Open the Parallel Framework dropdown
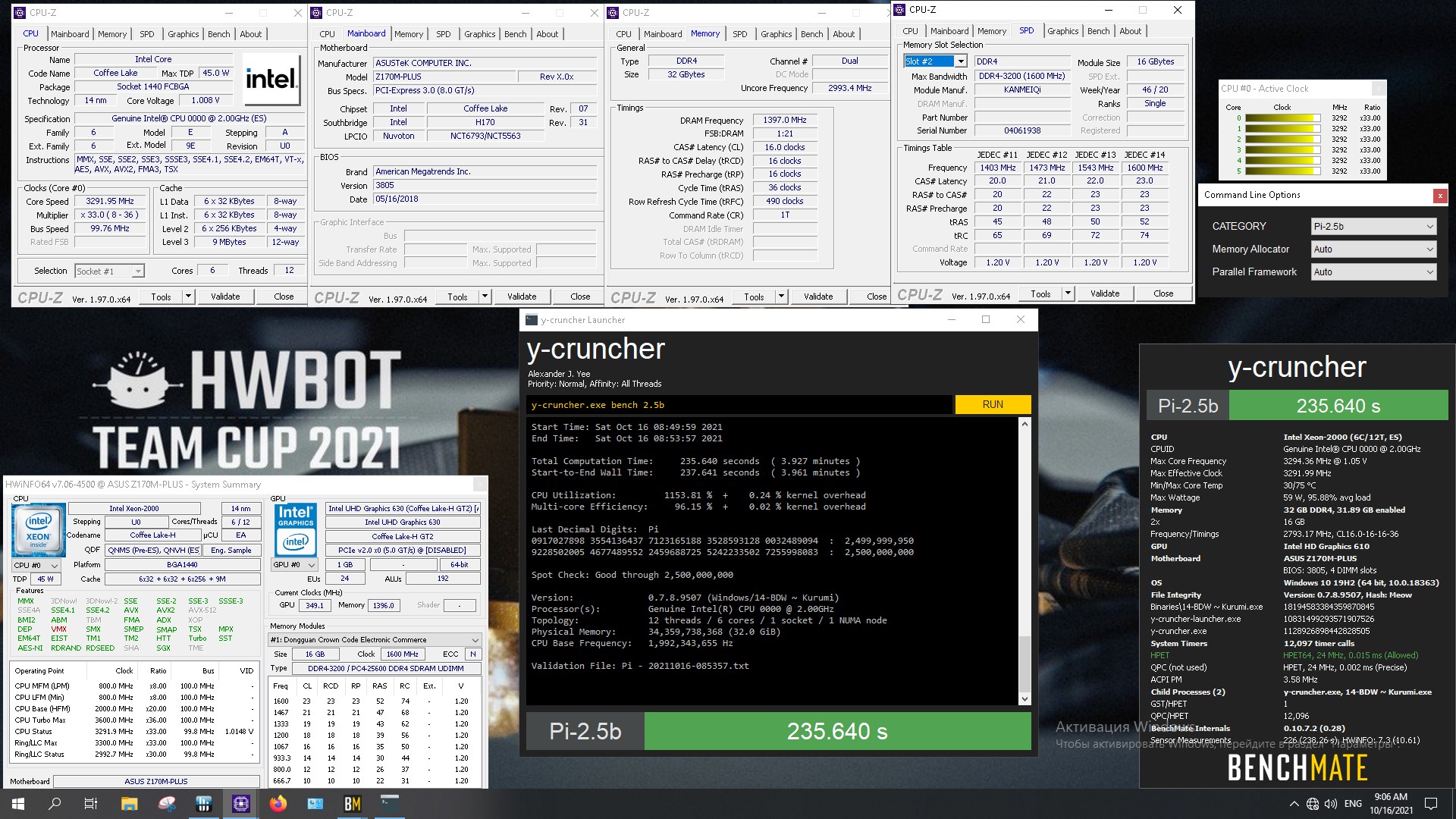The height and width of the screenshot is (819, 1456). point(1373,271)
